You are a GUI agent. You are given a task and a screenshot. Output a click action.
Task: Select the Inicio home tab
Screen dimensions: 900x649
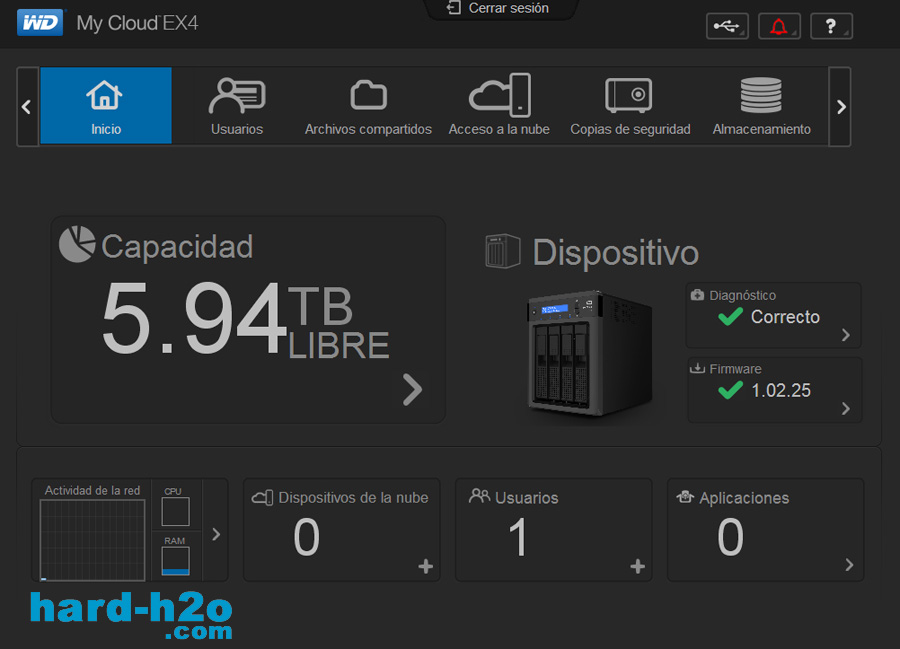(x=106, y=106)
